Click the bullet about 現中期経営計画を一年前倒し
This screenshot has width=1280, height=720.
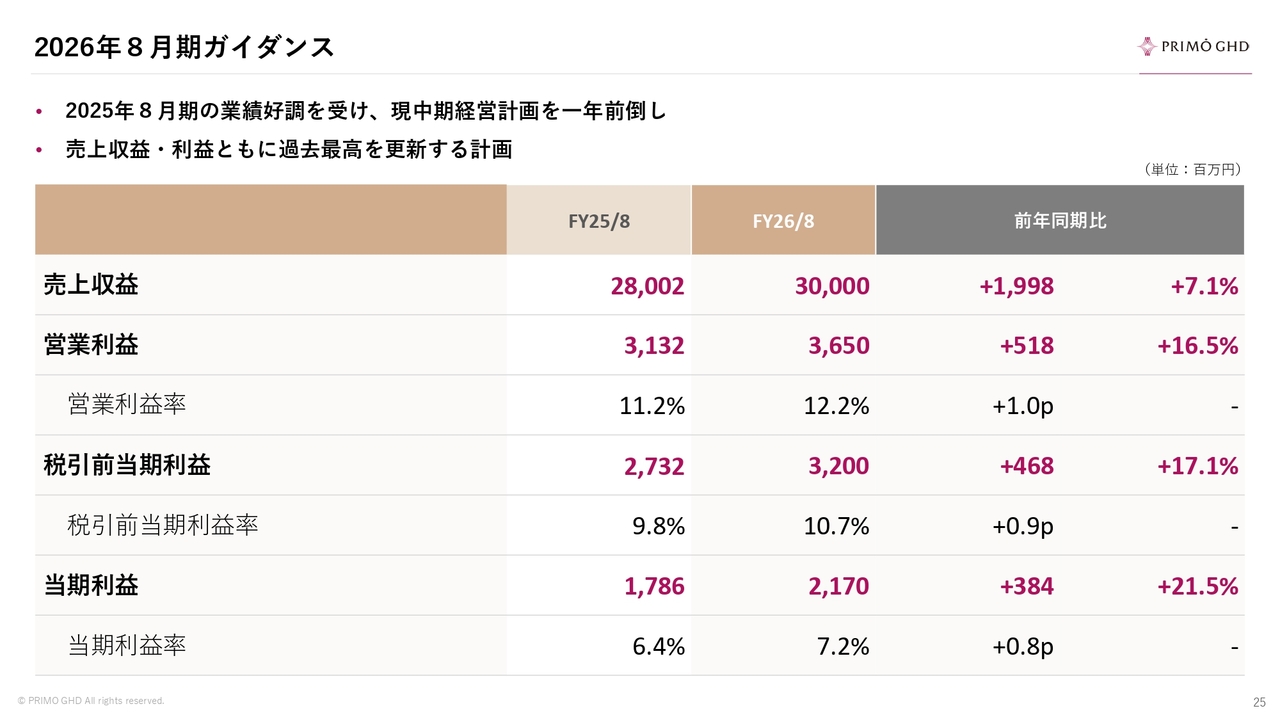click(365, 111)
